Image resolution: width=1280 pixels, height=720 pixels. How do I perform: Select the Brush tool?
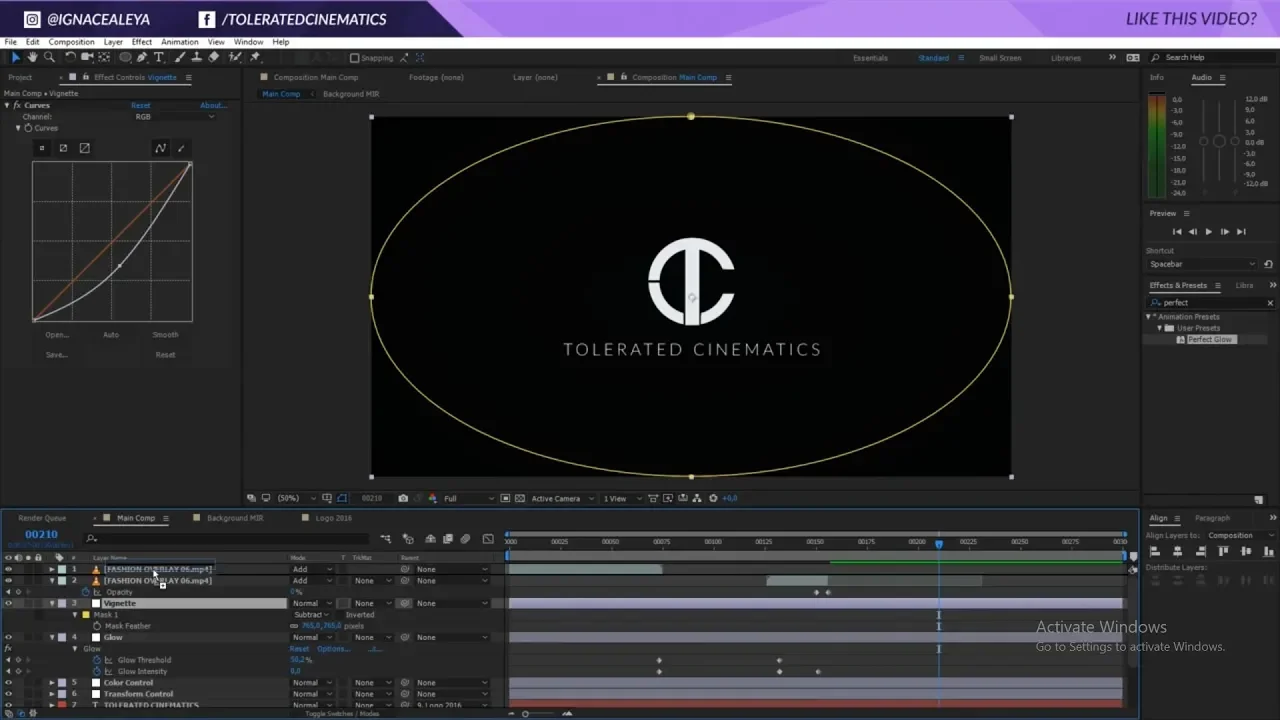(x=178, y=57)
